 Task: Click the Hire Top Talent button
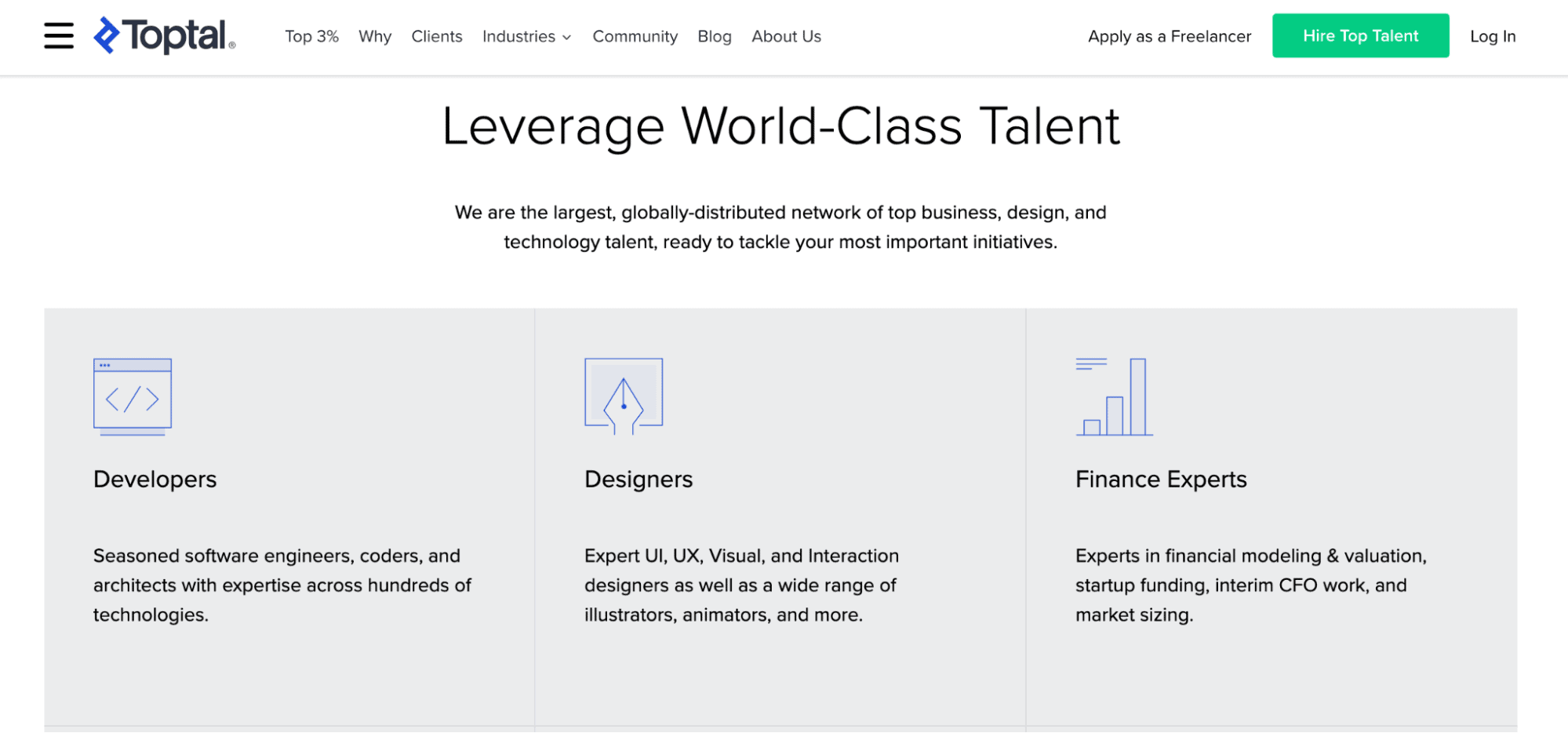coord(1360,35)
